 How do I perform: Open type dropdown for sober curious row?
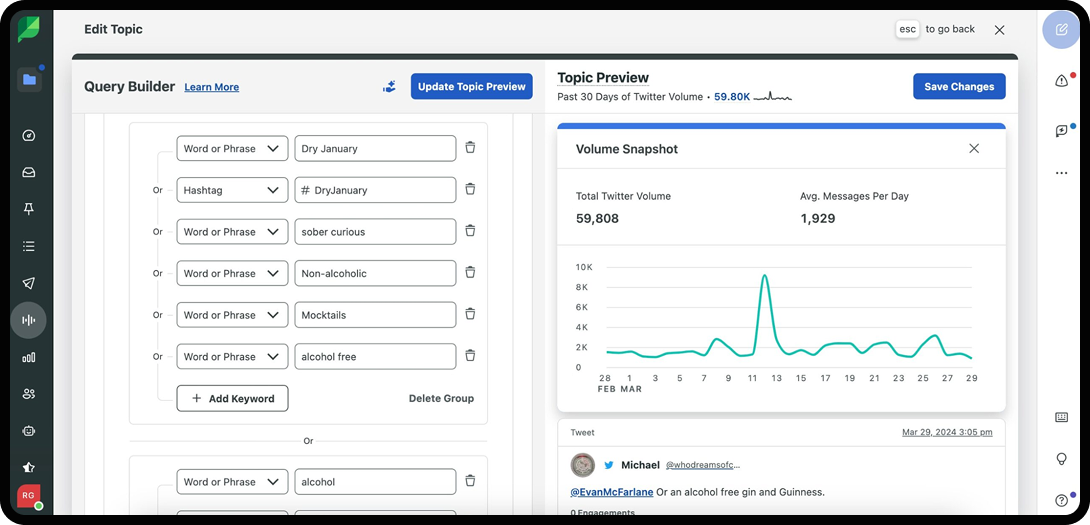pyautogui.click(x=232, y=232)
